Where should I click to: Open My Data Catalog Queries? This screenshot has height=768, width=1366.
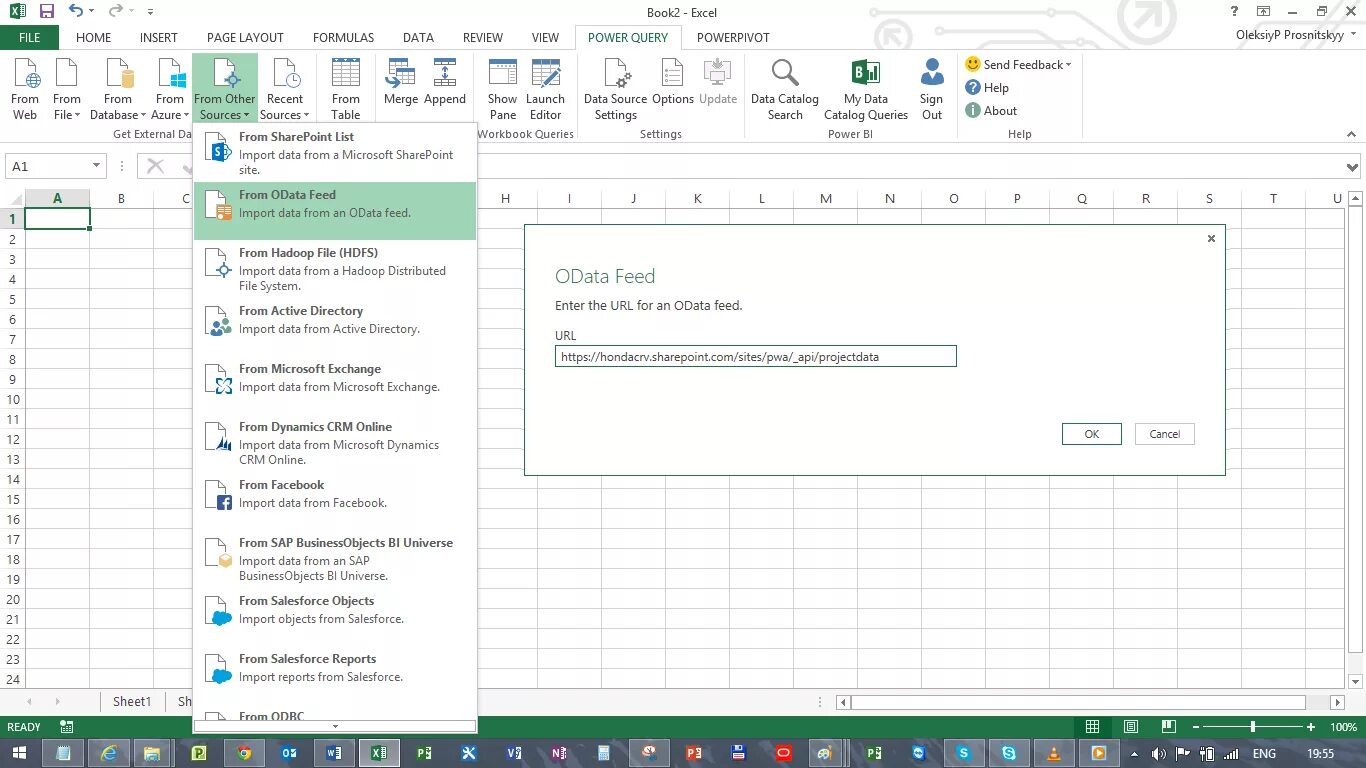click(x=866, y=89)
